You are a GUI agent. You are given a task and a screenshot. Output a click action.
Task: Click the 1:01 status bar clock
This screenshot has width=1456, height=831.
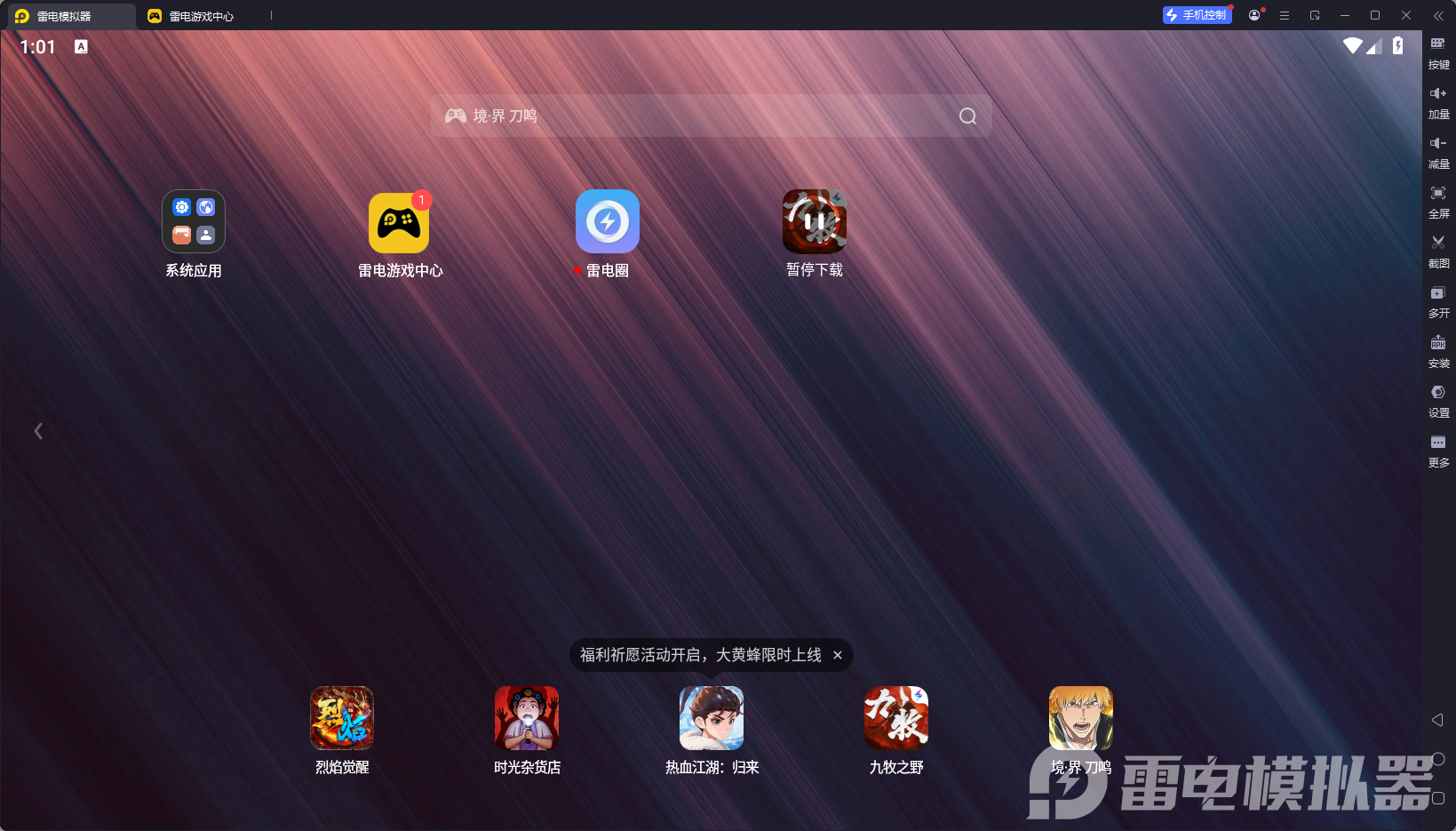tap(37, 47)
